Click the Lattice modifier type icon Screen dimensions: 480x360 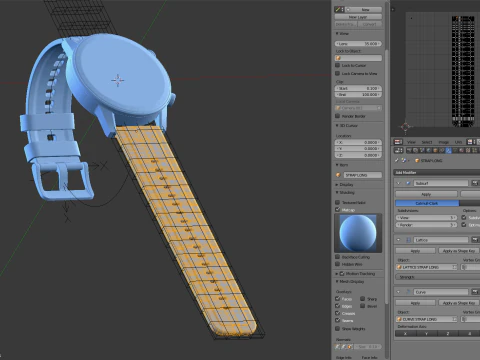click(x=408, y=240)
